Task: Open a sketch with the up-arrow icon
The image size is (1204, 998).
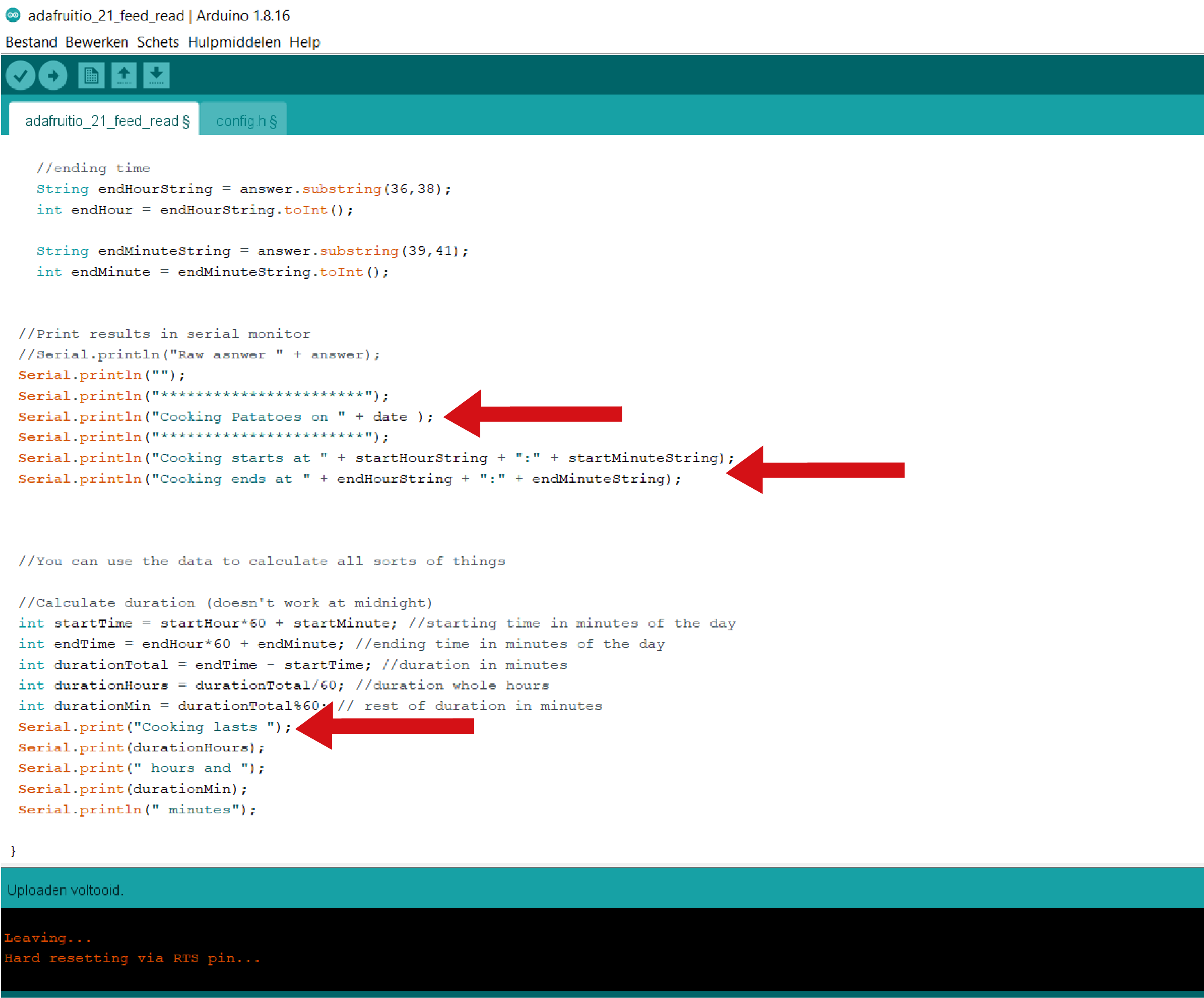Action: point(124,75)
